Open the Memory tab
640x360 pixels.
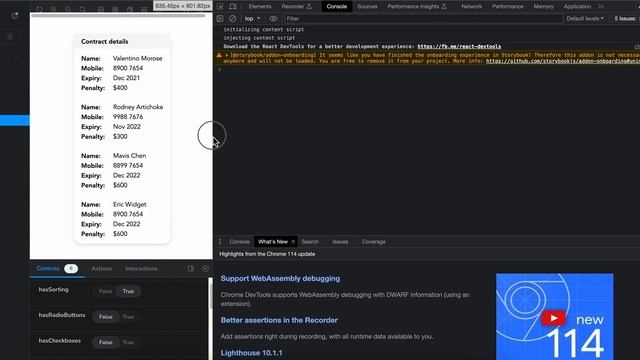coord(544,7)
